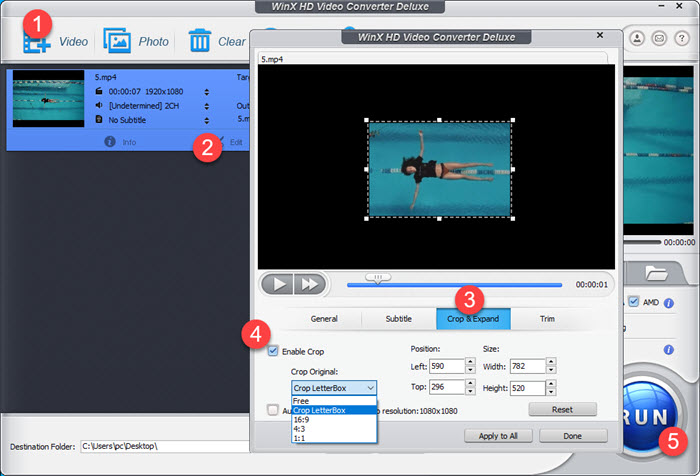The height and width of the screenshot is (476, 700).
Task: Switch to the Trim tab
Action: [547, 319]
